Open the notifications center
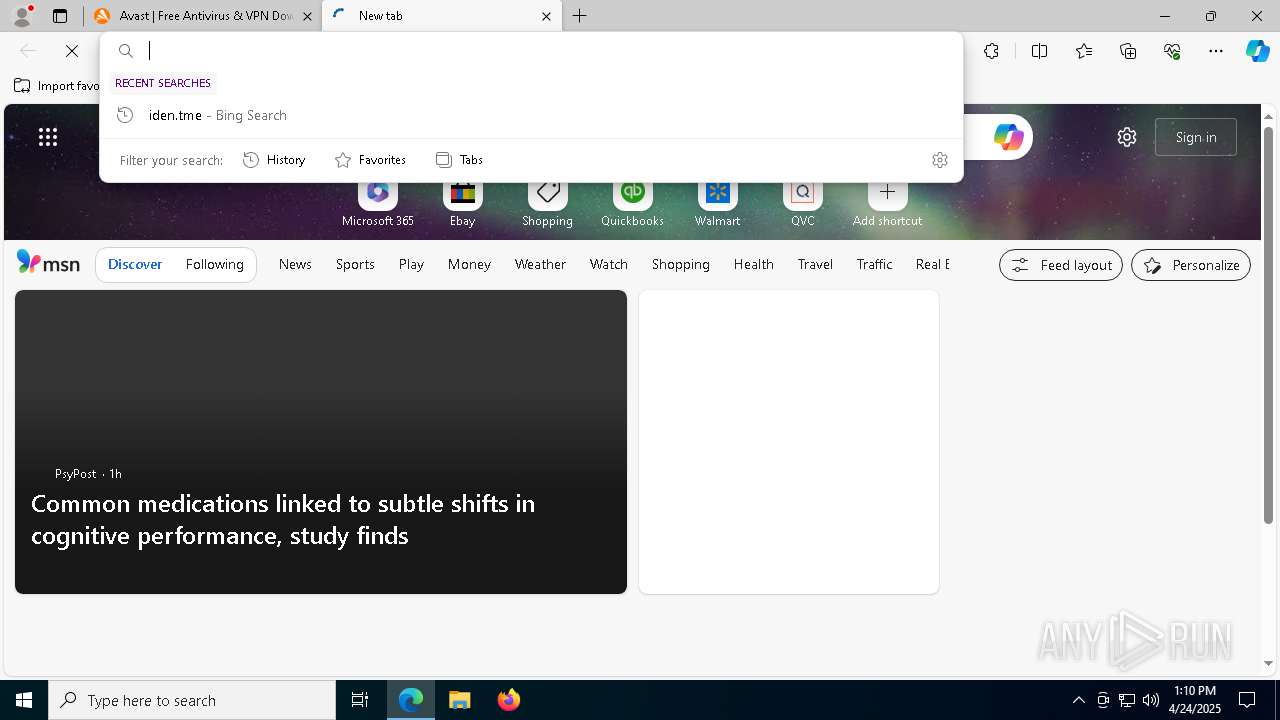The height and width of the screenshot is (720, 1280). pyautogui.click(x=1247, y=700)
